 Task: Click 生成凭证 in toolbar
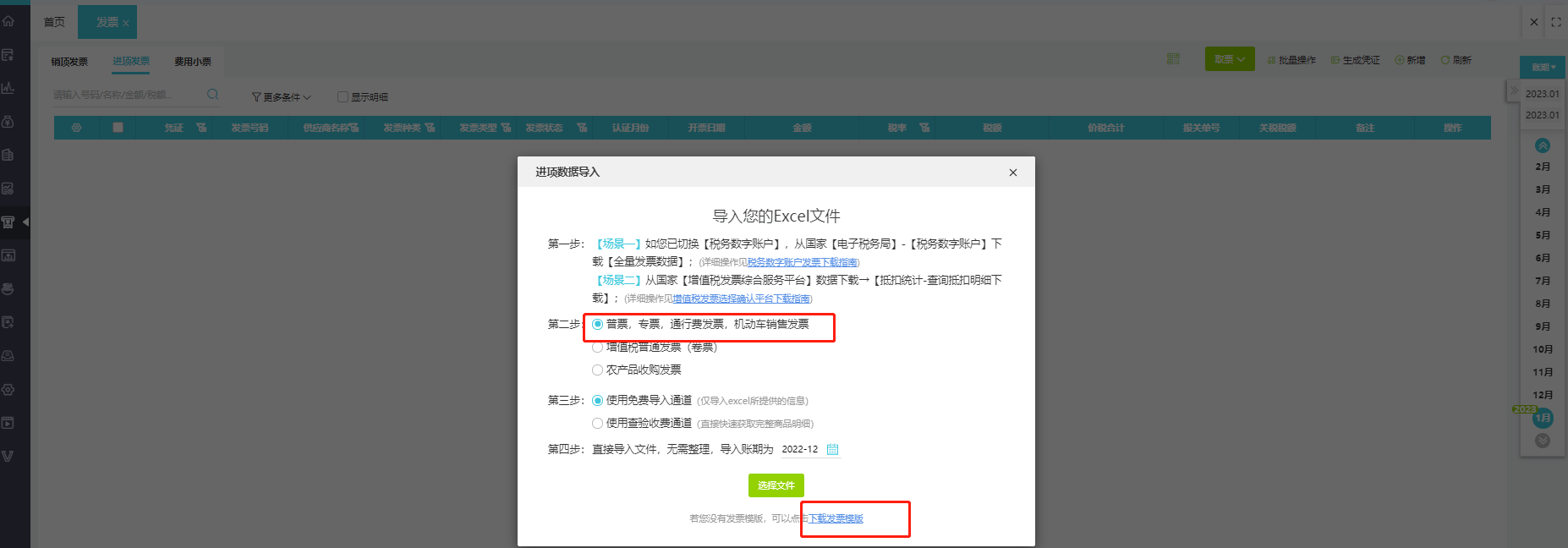click(x=1355, y=60)
